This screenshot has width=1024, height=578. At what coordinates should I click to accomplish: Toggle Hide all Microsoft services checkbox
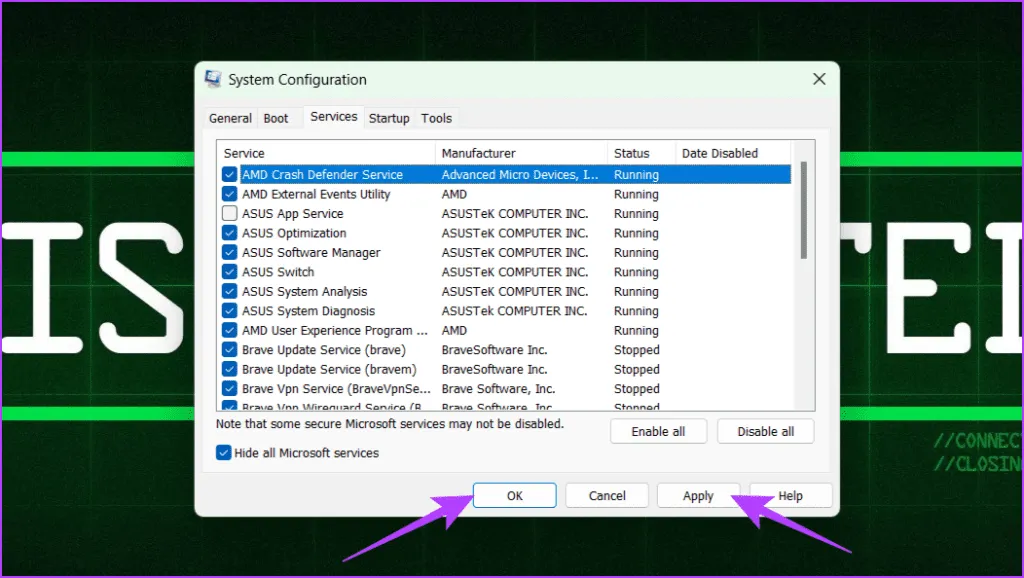[224, 453]
